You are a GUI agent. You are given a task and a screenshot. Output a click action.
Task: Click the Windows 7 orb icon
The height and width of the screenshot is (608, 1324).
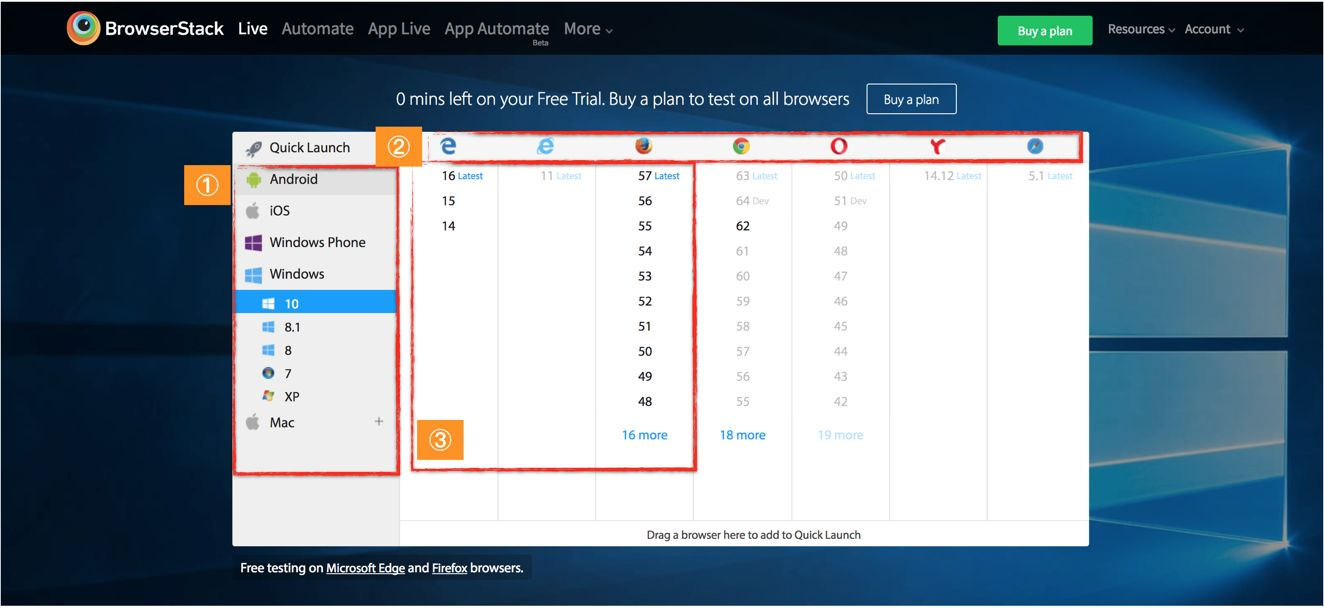coord(268,373)
